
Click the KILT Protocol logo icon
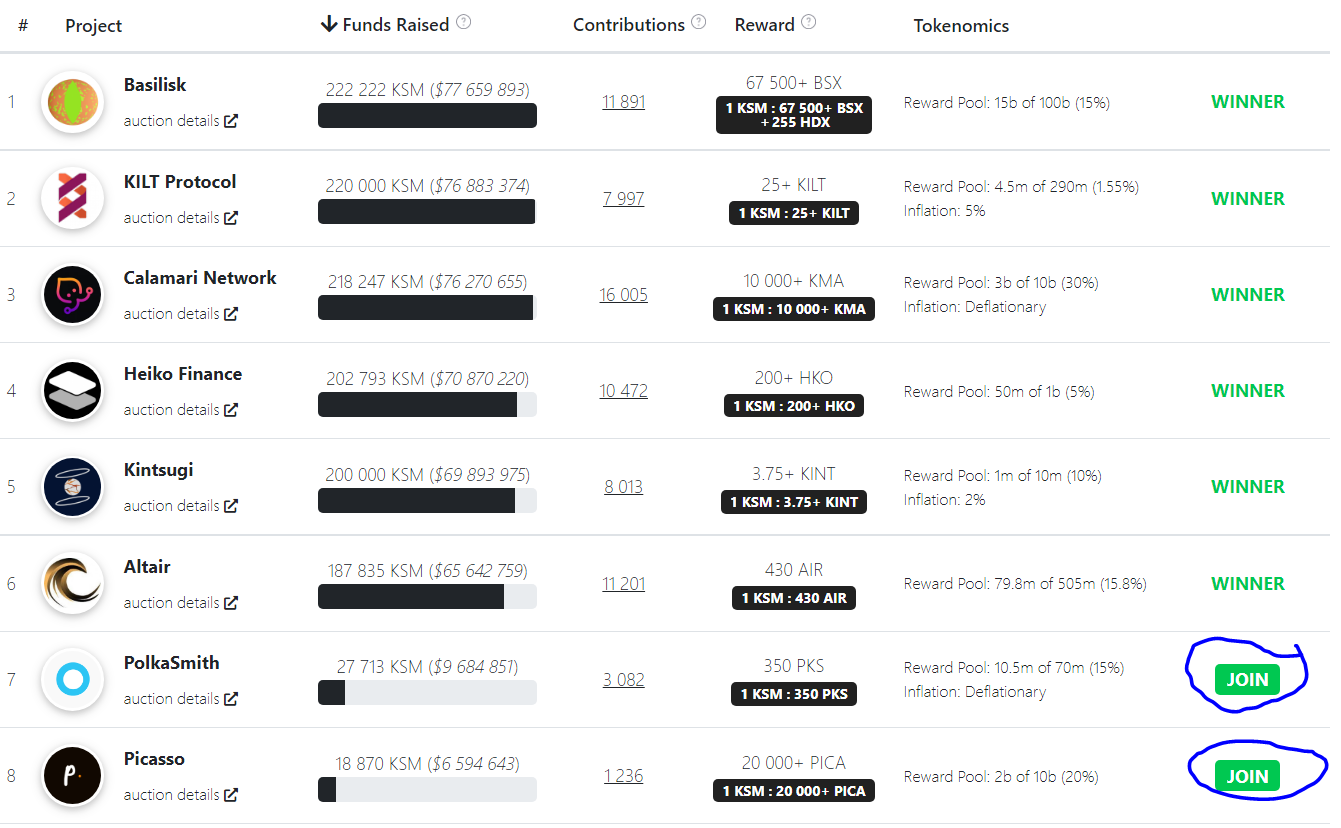[x=73, y=198]
